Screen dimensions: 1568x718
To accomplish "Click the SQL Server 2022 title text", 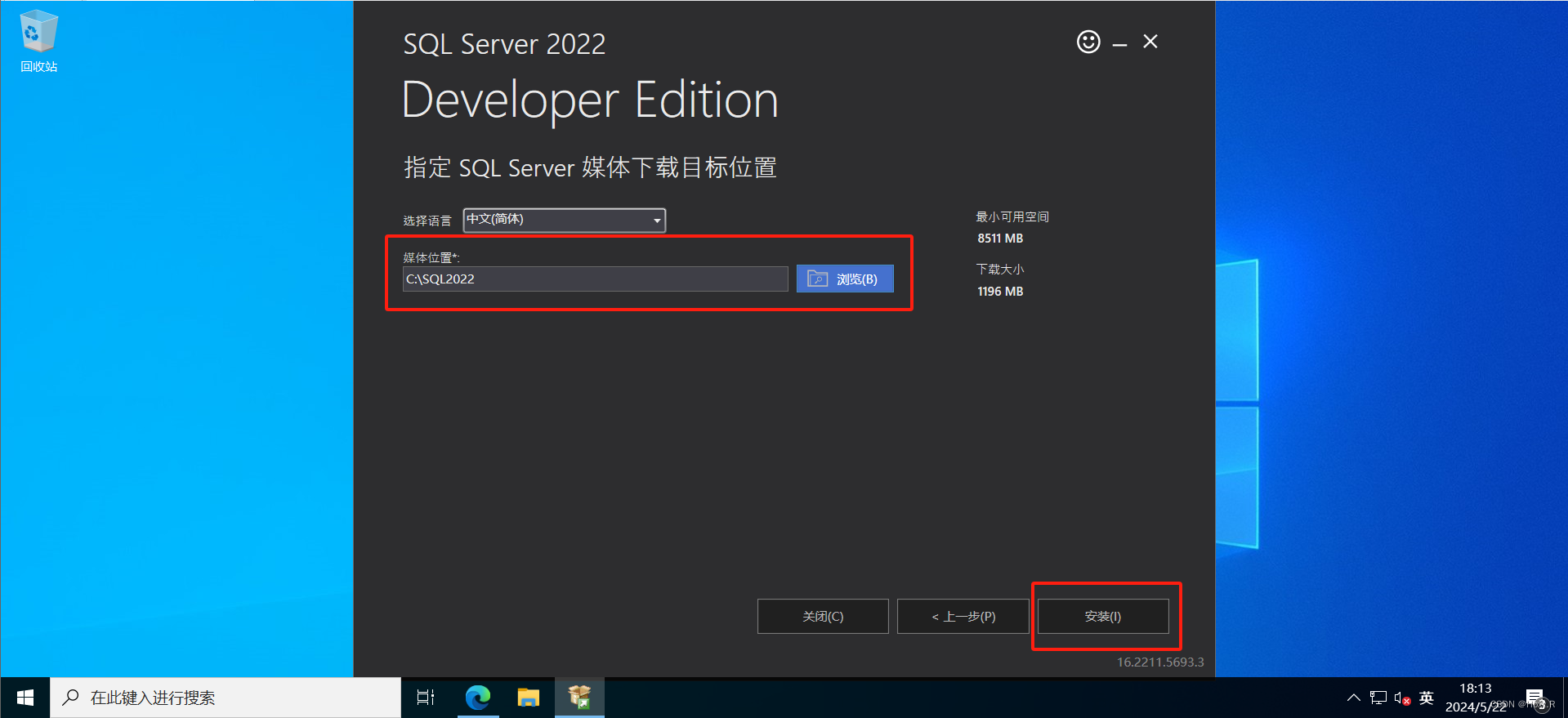I will click(504, 44).
